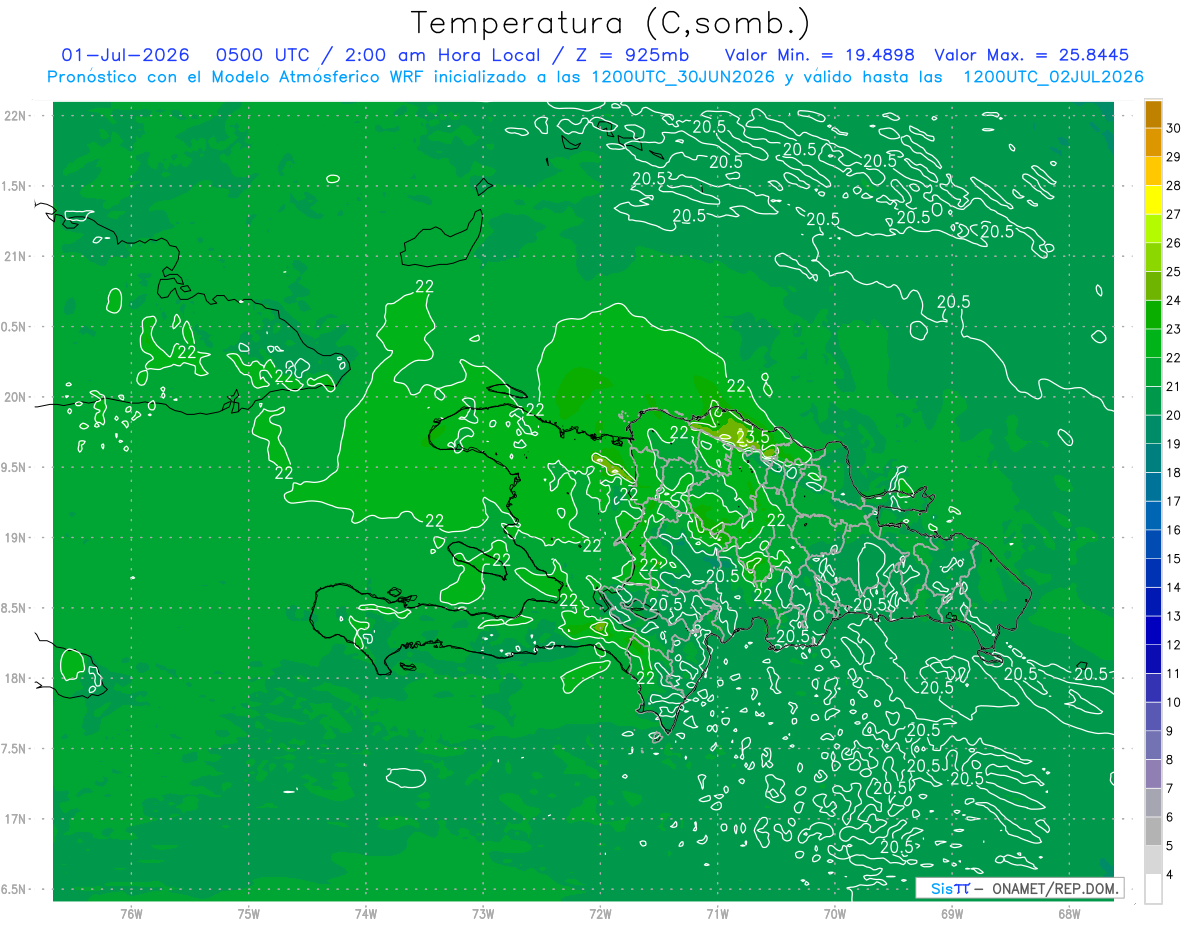Click the "Valor Min. = 19.4898" readout
This screenshot has height=927, width=1200.
[821, 55]
